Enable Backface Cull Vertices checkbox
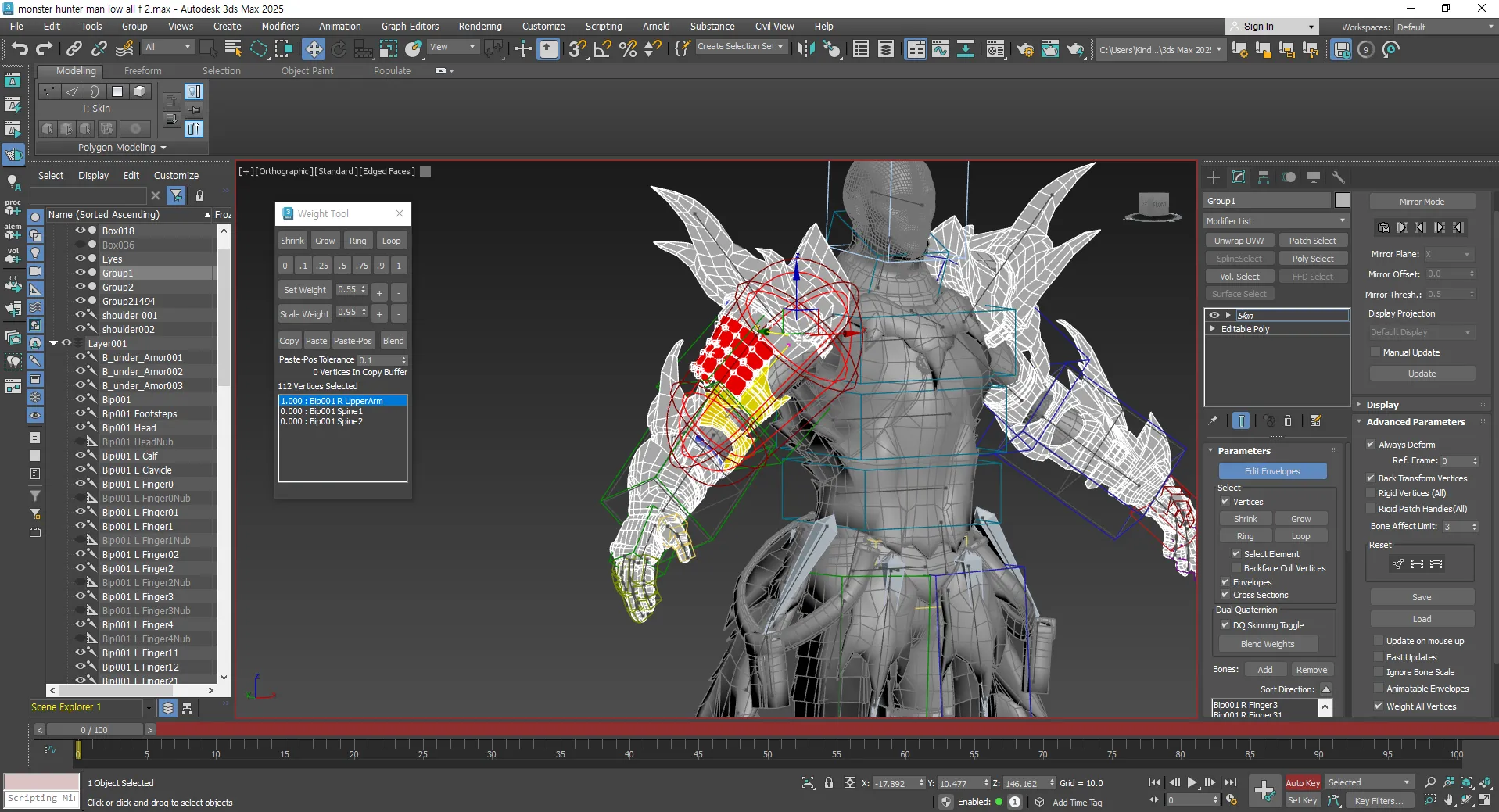The height and width of the screenshot is (812, 1499). click(1236, 568)
